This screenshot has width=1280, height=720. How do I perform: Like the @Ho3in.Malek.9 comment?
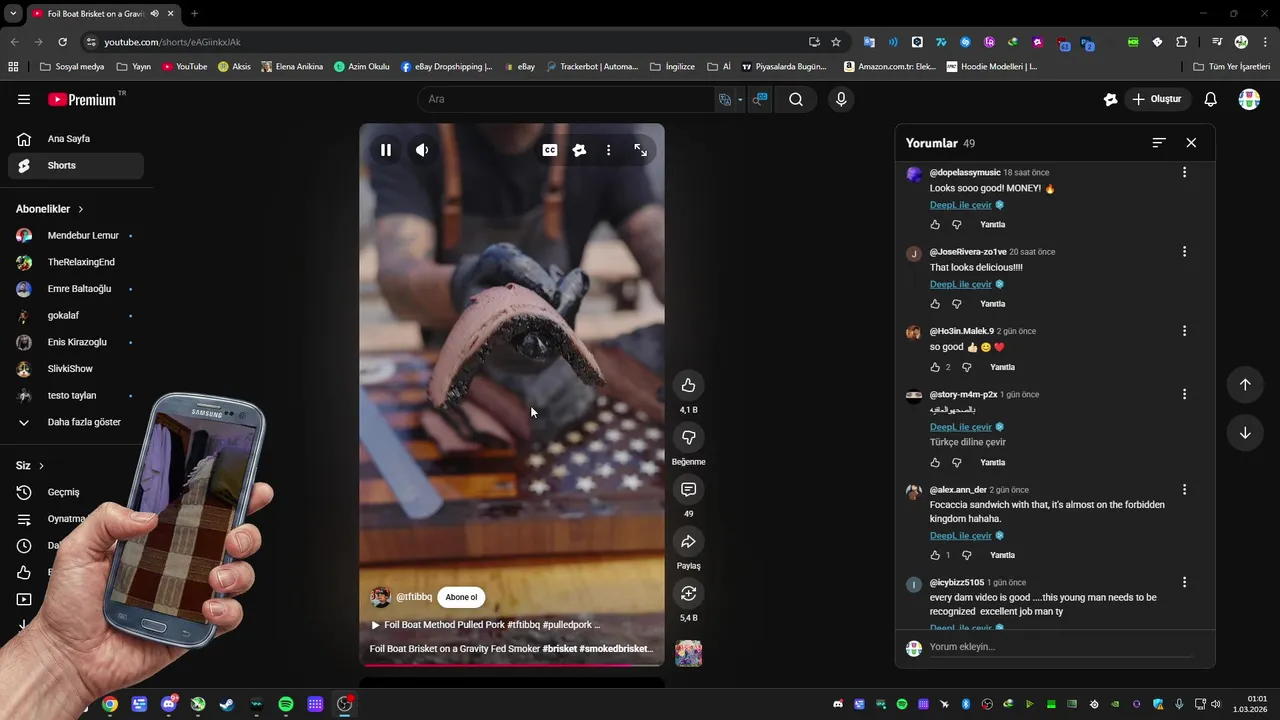point(935,367)
